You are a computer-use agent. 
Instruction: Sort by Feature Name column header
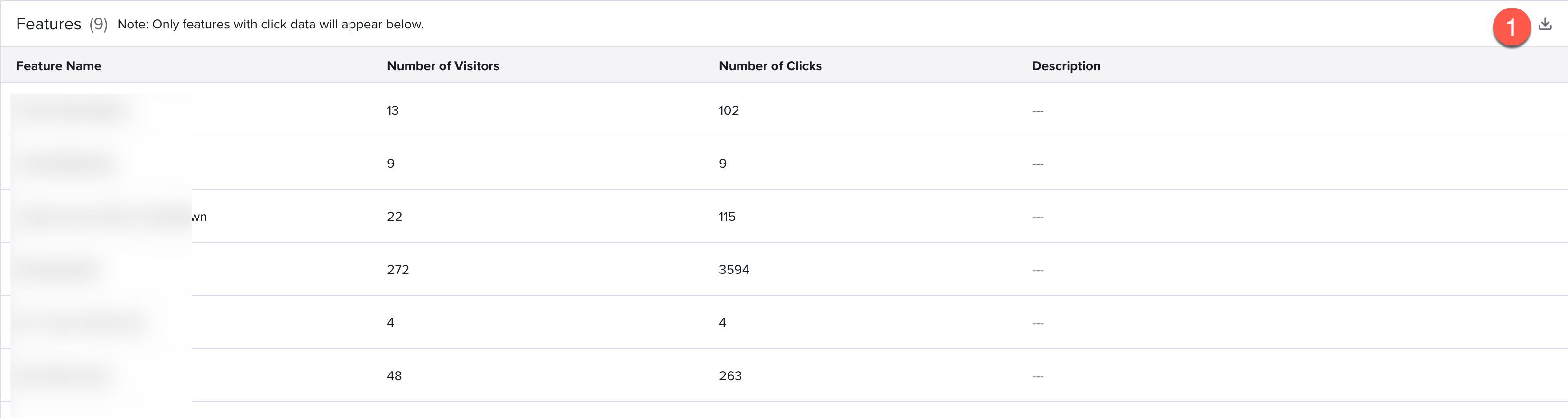58,66
